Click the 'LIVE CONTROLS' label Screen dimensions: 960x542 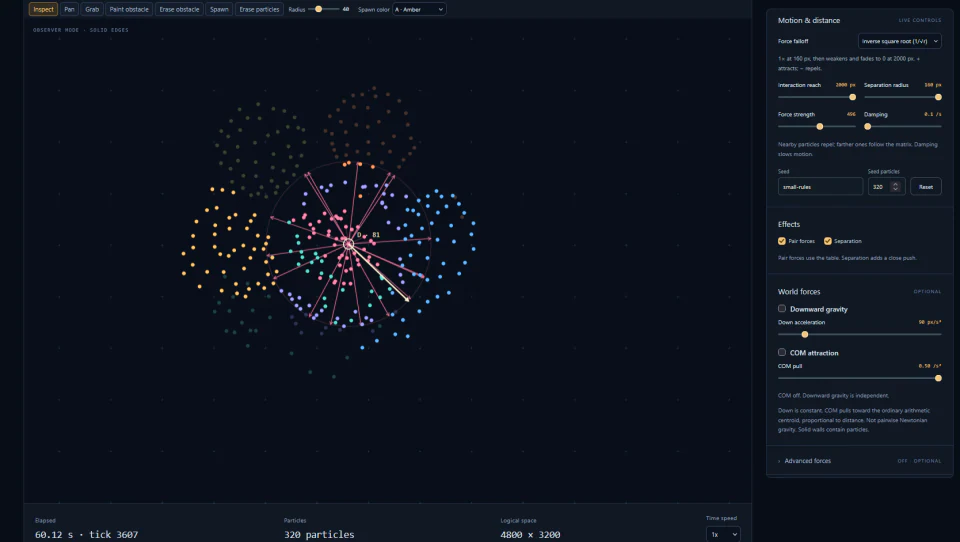tap(920, 20)
